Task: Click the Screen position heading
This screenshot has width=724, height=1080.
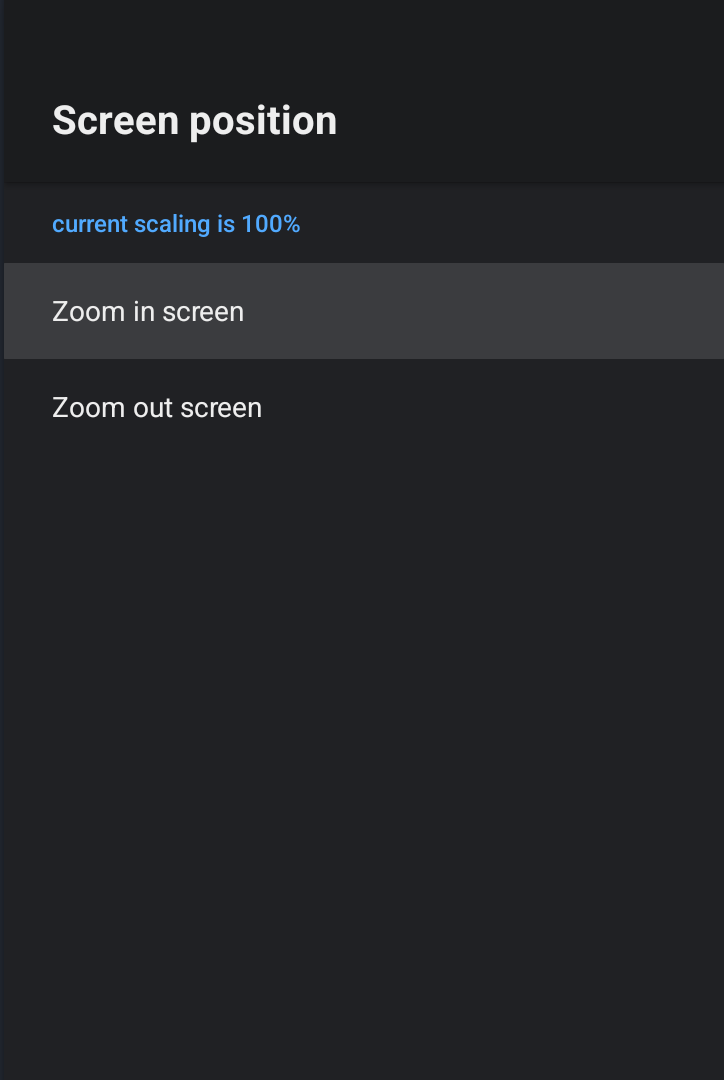Action: pos(194,121)
